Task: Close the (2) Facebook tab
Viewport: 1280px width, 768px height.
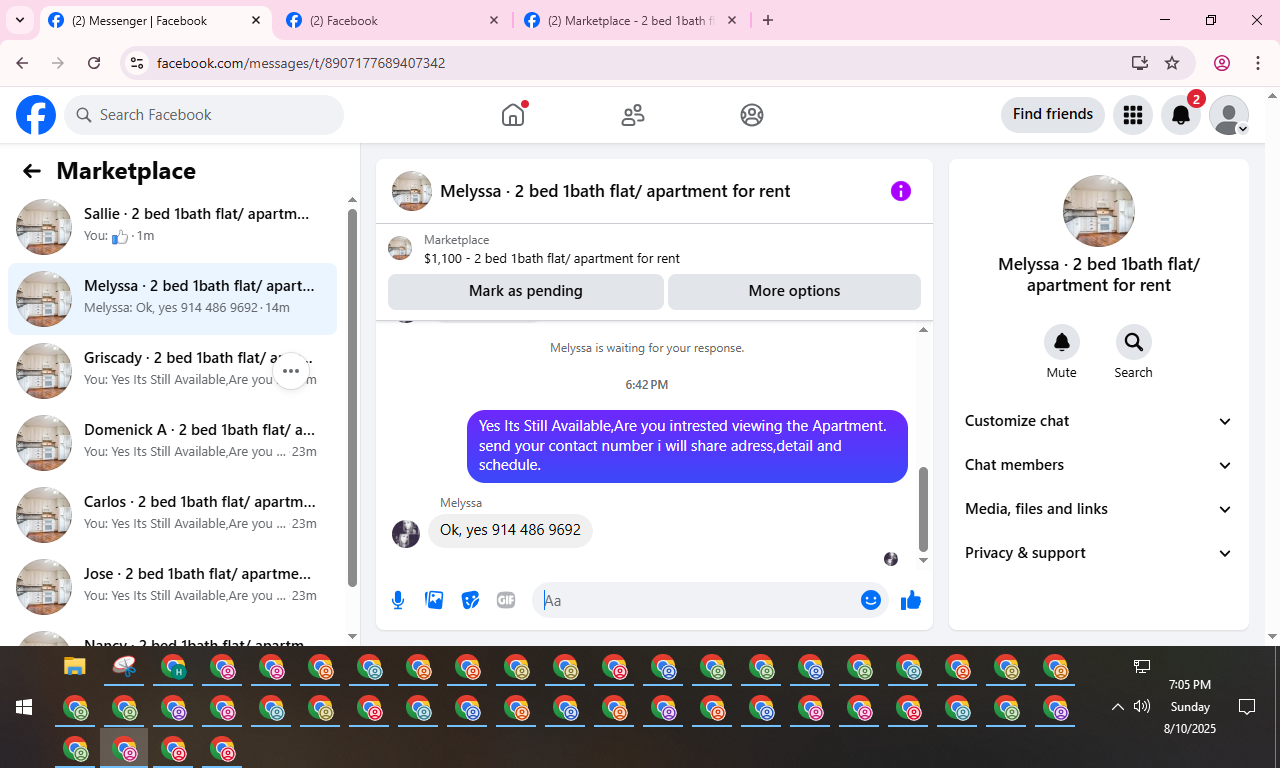Action: (x=494, y=20)
